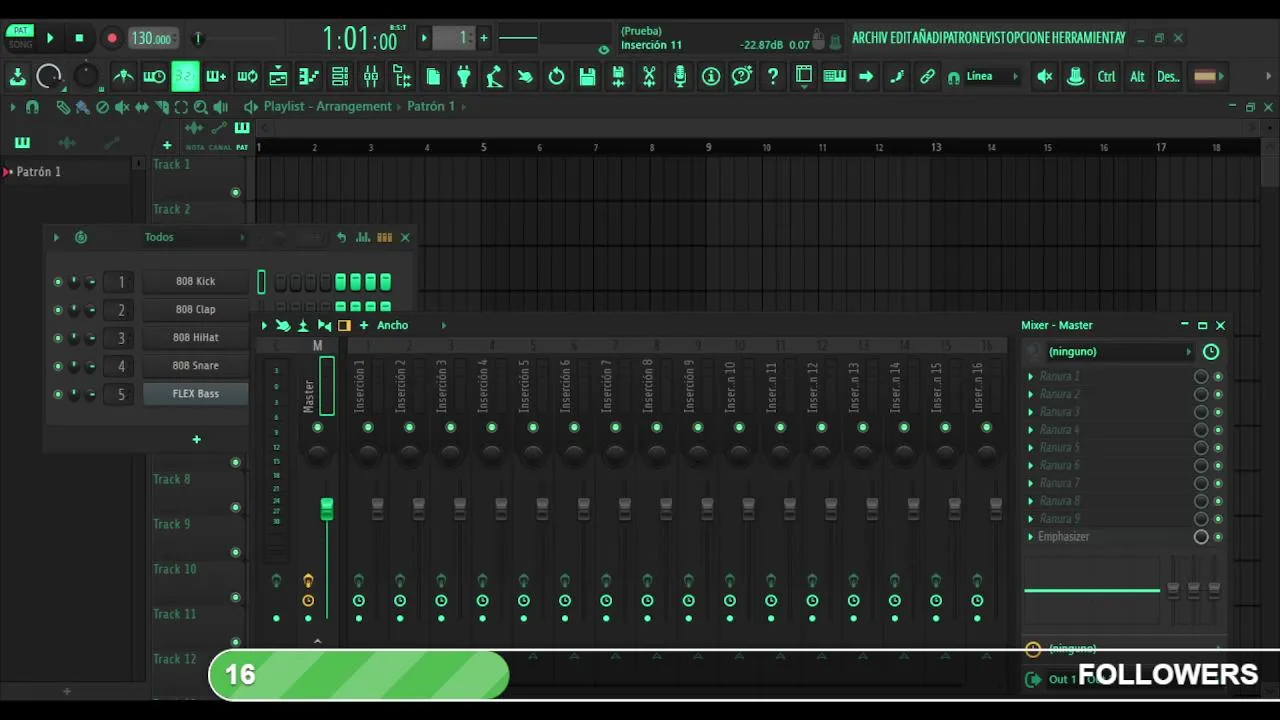The height and width of the screenshot is (720, 1280).
Task: Open the Mixer toolbar icon
Action: pyautogui.click(x=371, y=76)
